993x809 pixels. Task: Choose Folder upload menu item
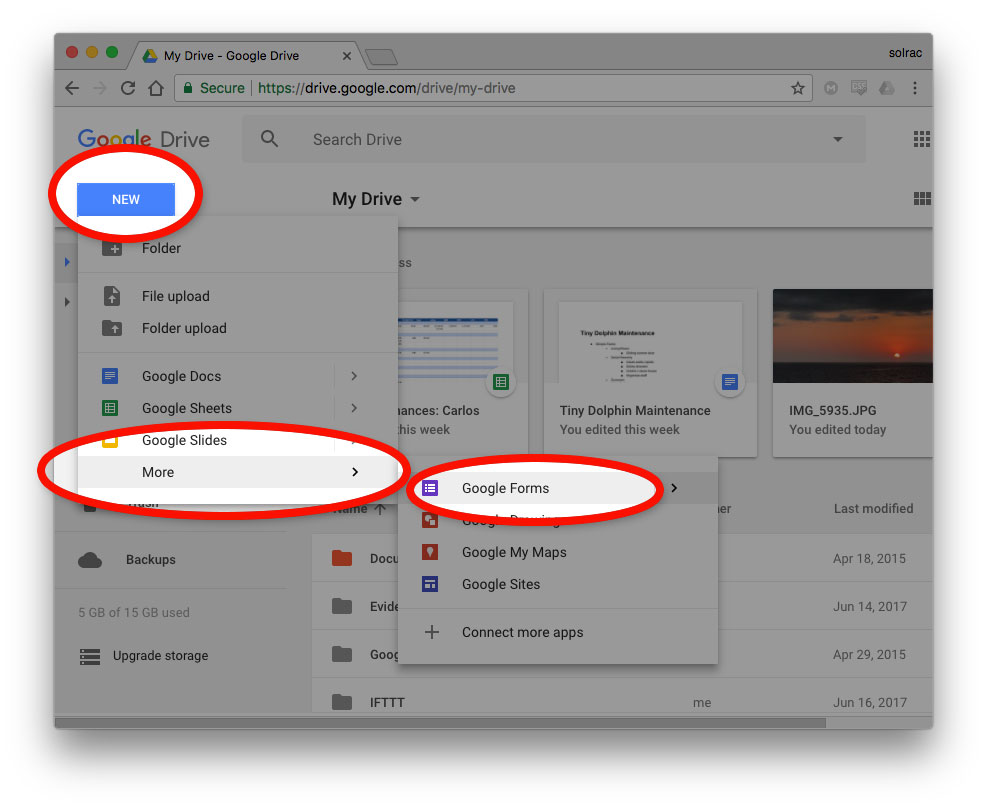click(237, 328)
